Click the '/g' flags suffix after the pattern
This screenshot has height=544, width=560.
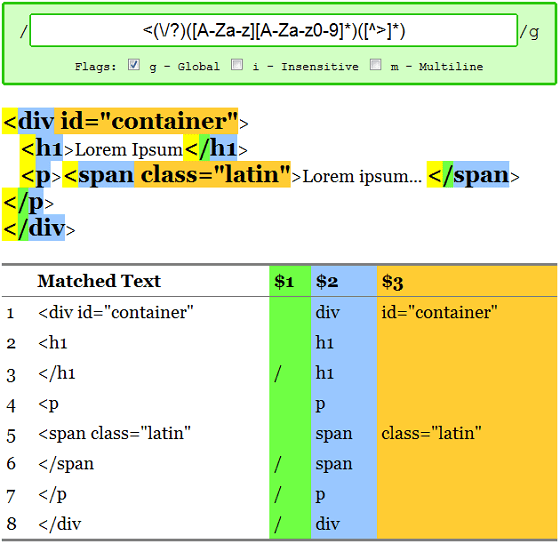coord(530,32)
